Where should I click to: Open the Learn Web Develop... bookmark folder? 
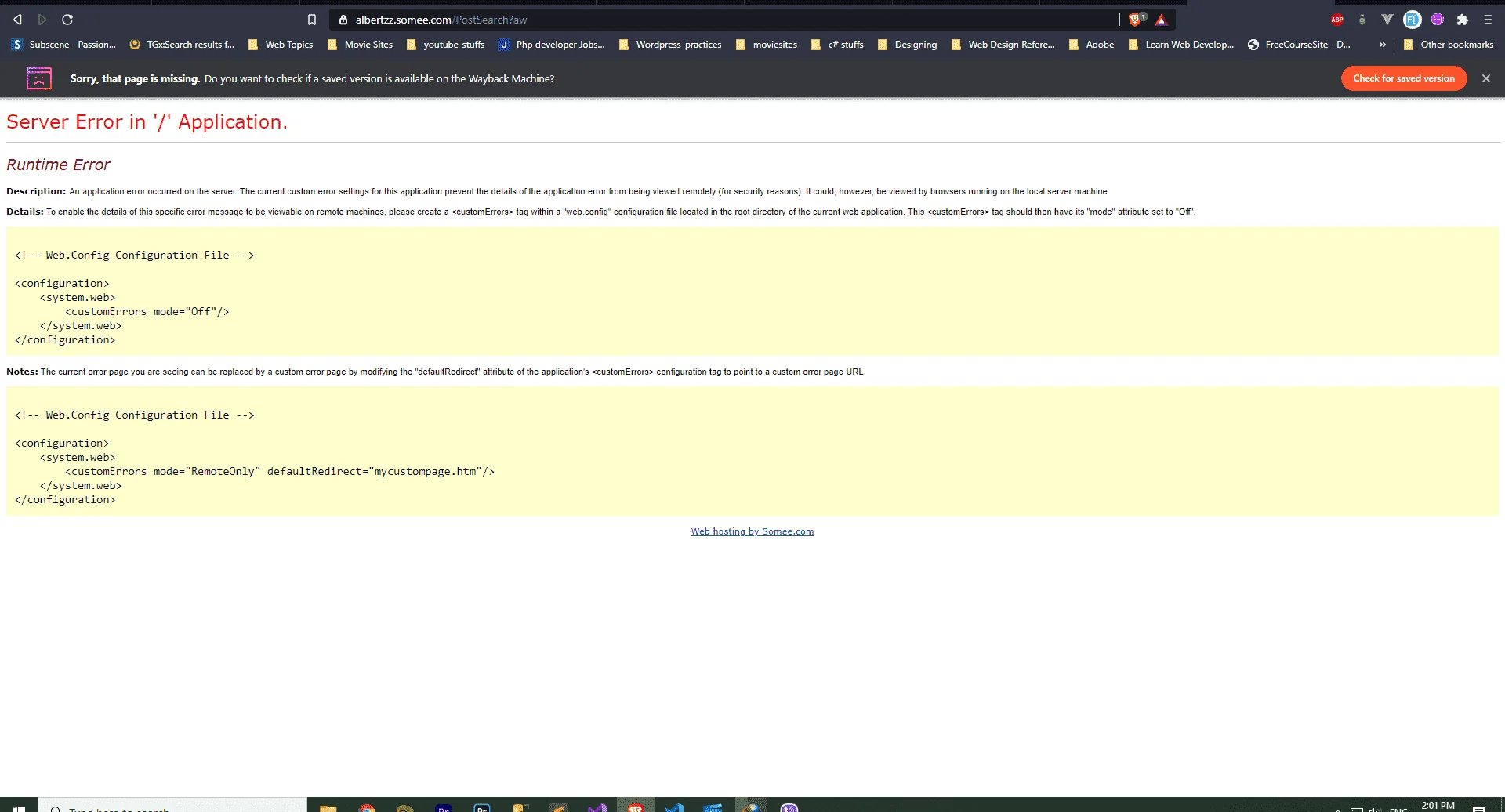click(1181, 45)
